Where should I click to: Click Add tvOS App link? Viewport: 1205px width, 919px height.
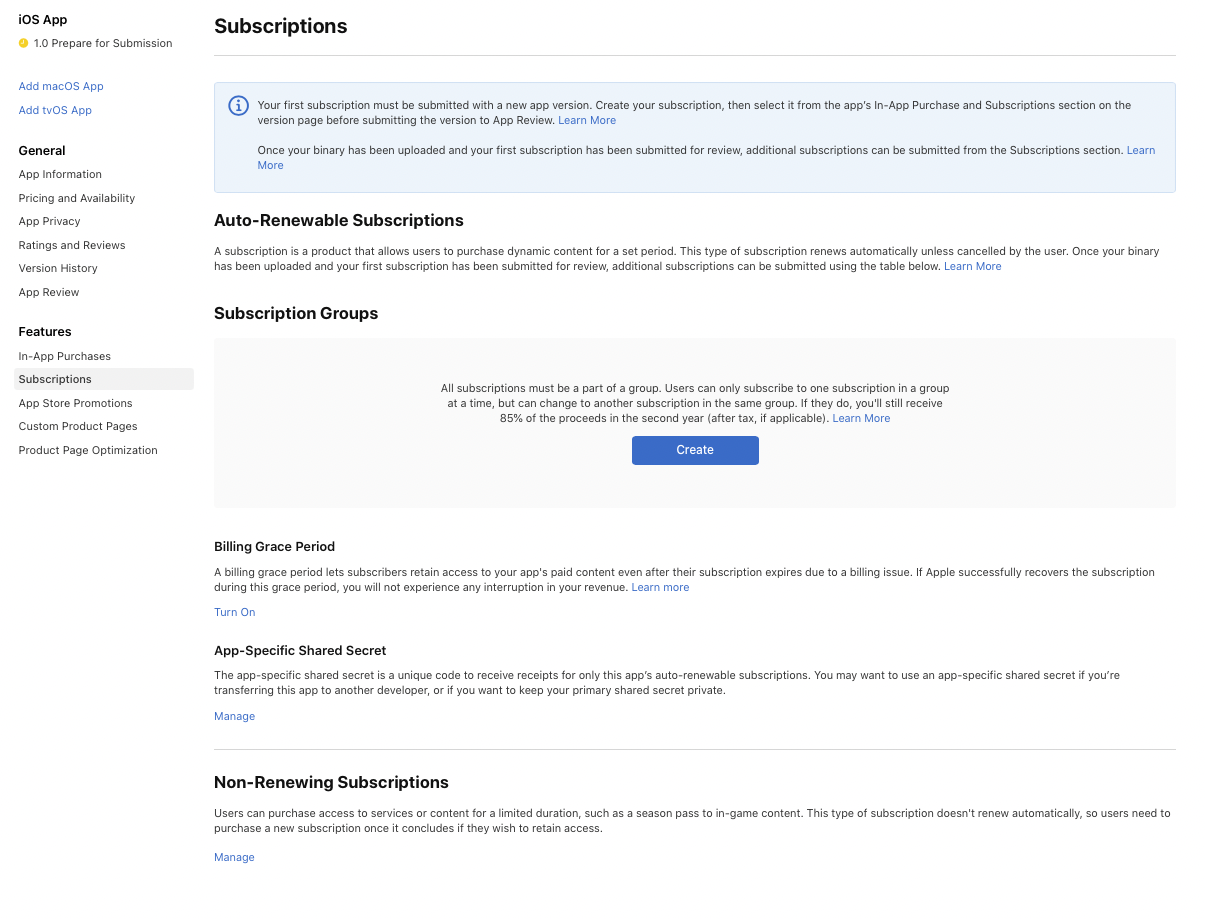click(55, 110)
